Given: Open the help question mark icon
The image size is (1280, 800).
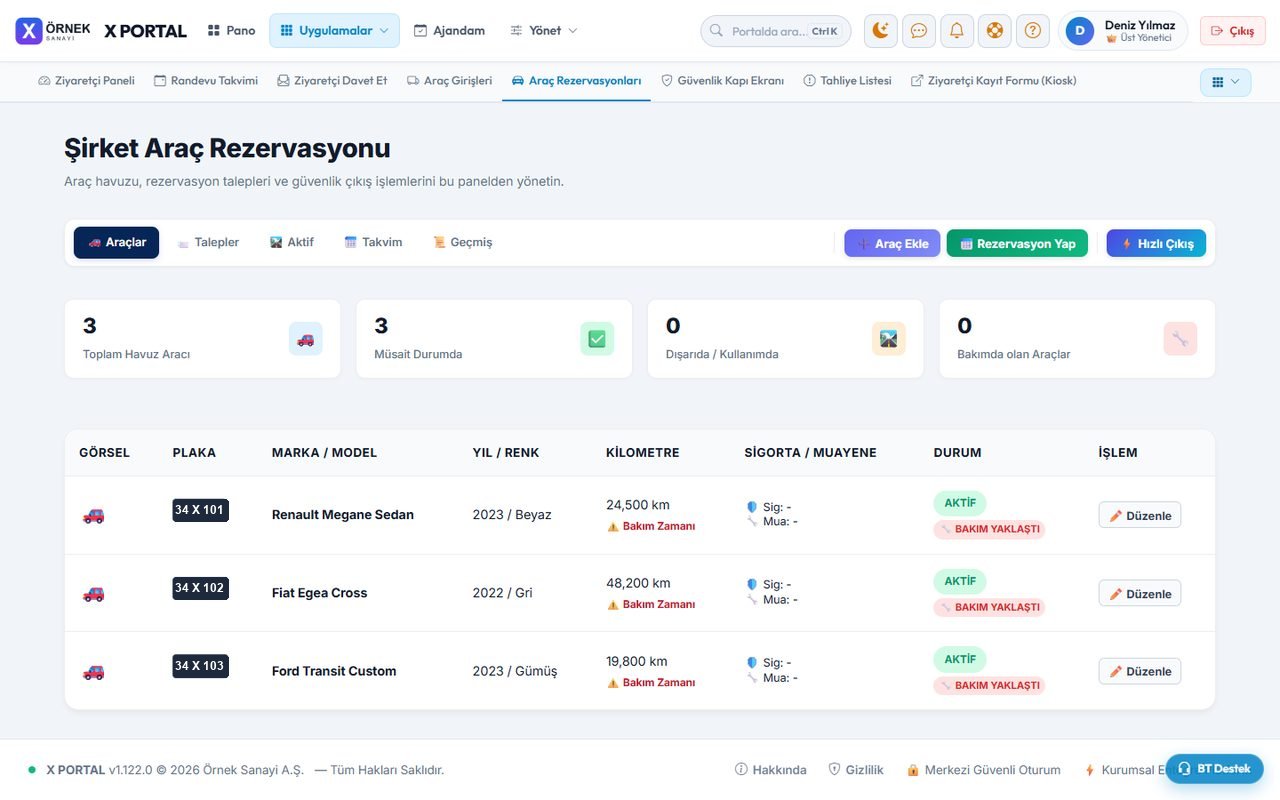Looking at the screenshot, I should pos(1033,31).
